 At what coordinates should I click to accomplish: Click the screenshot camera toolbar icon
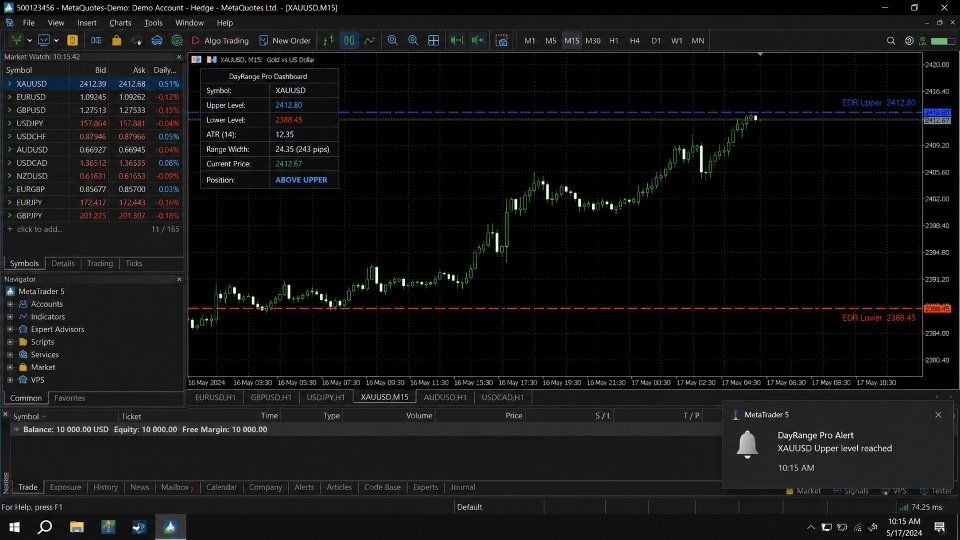click(501, 41)
